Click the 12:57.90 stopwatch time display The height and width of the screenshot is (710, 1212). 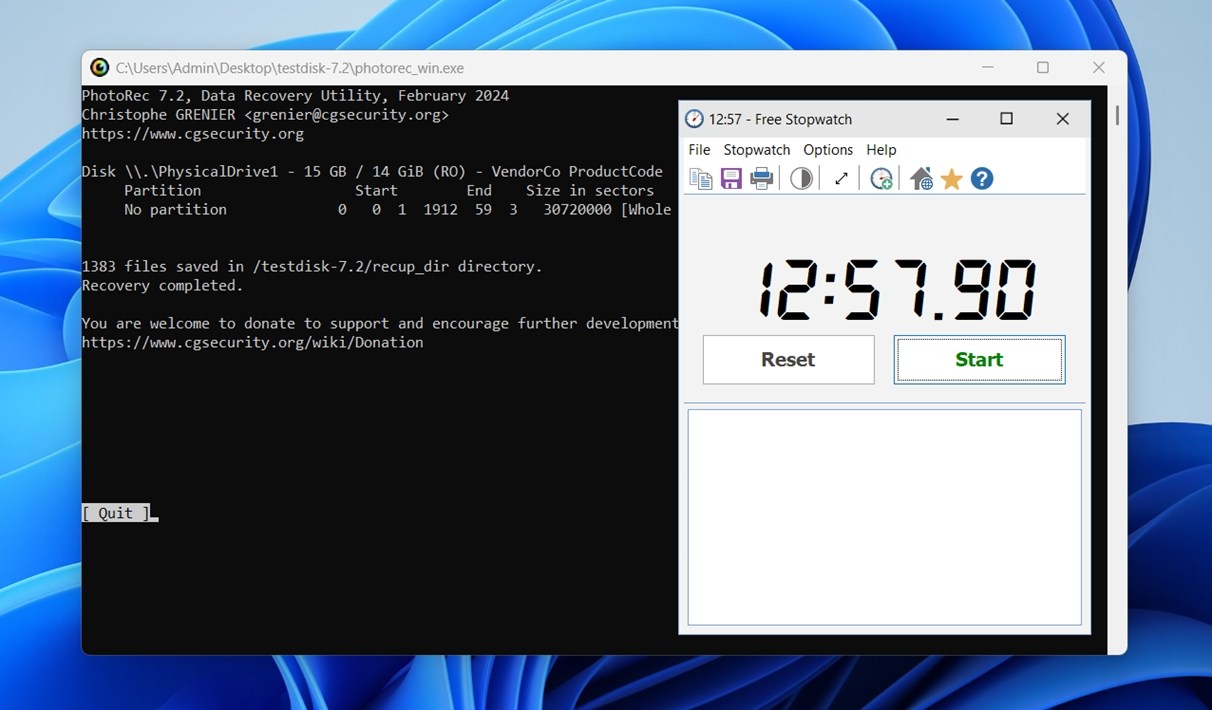896,291
